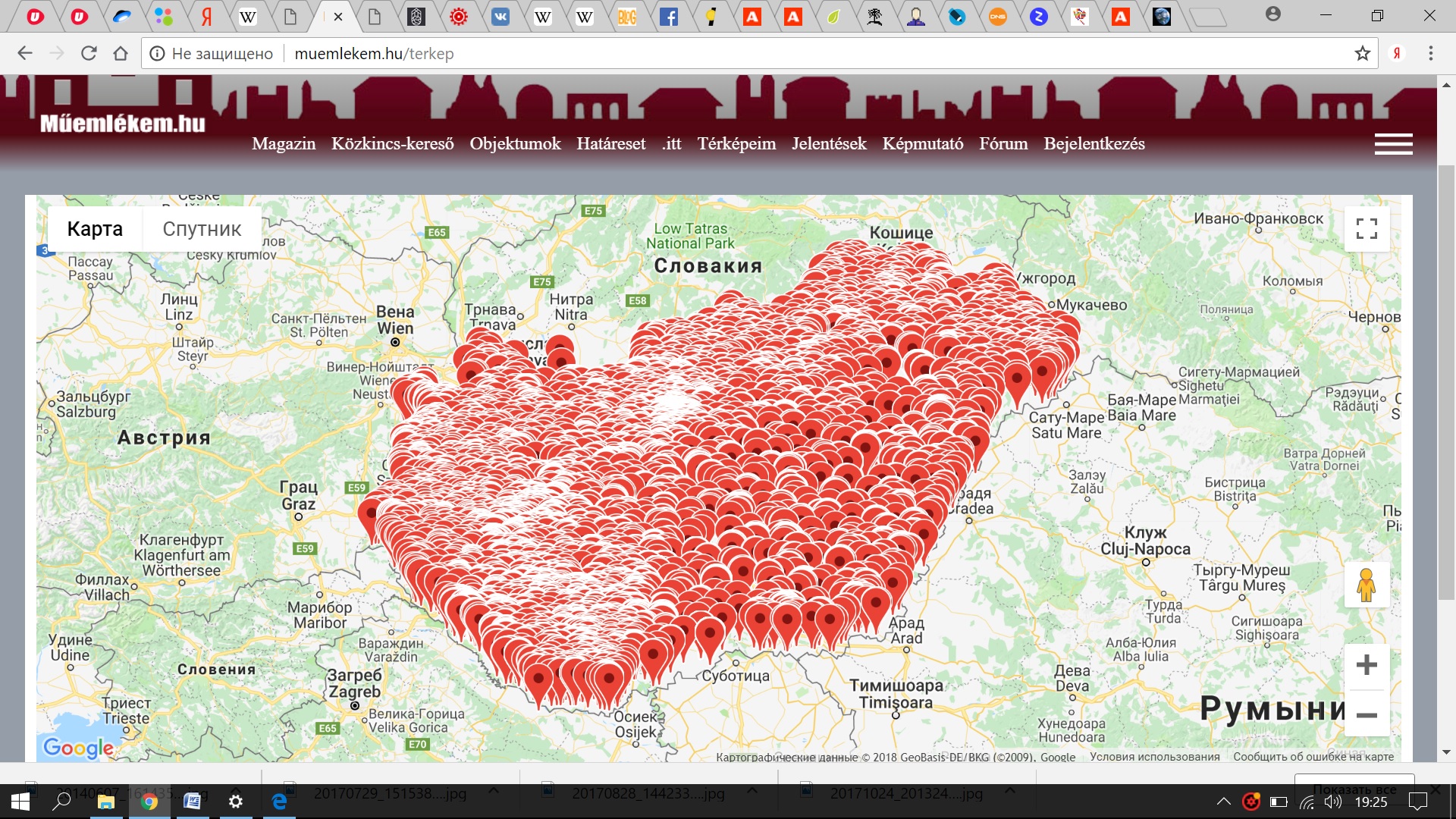Switch to the blue Z tab
Image resolution: width=1456 pixels, height=819 pixels.
1039,17
